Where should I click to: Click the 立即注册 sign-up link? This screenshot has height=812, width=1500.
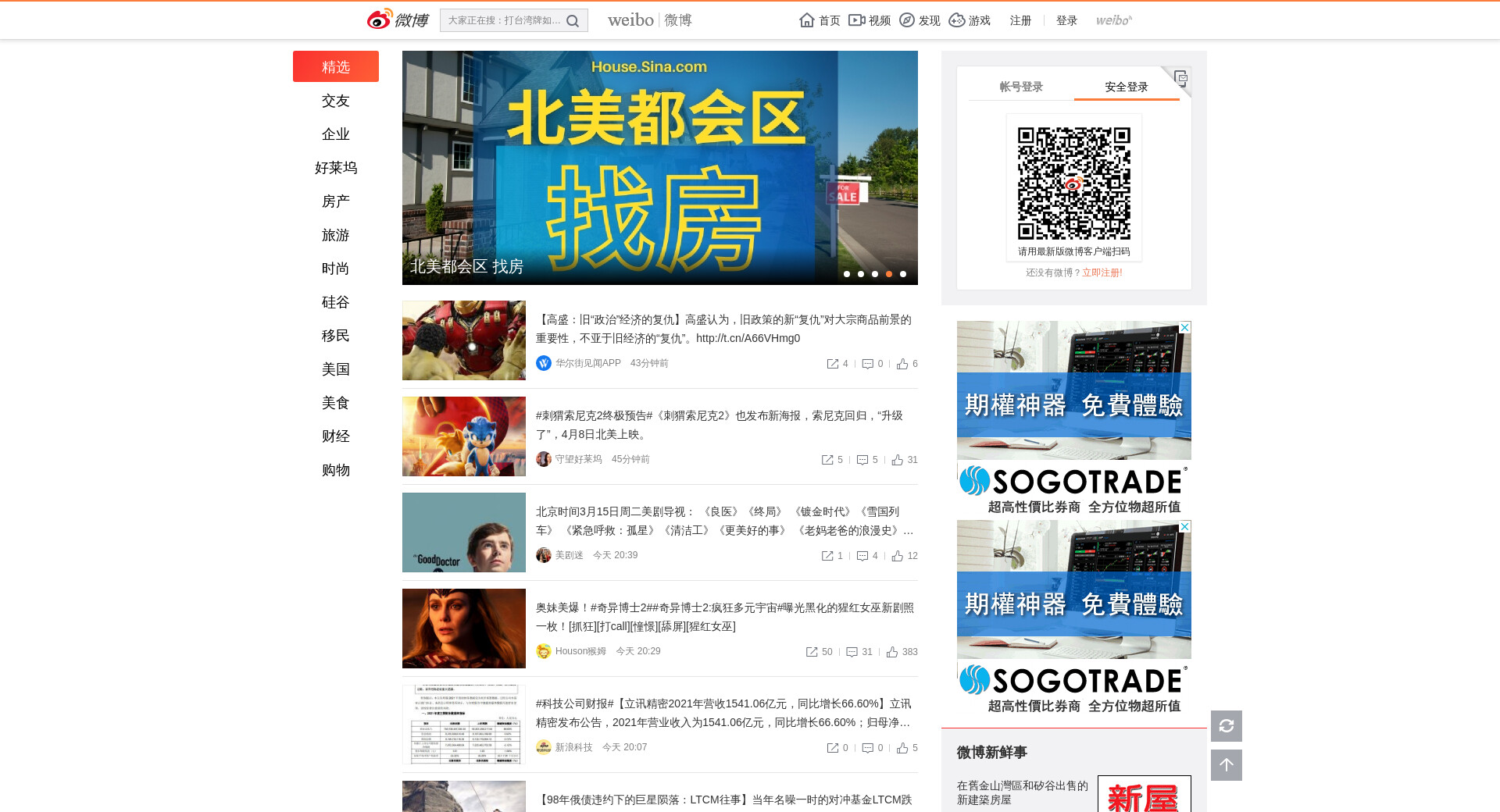[1102, 272]
